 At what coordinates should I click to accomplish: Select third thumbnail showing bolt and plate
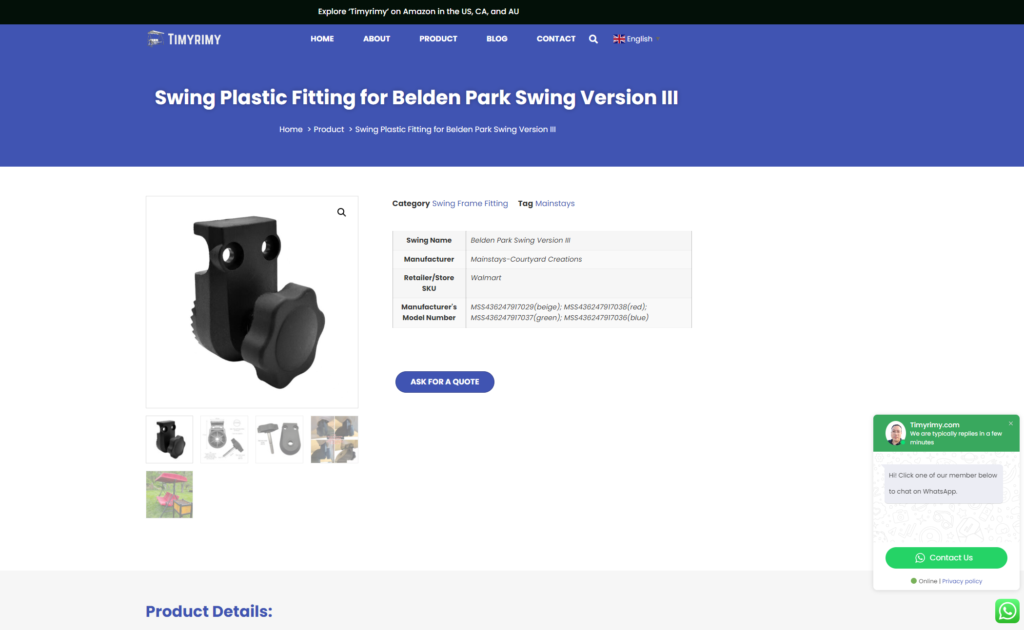click(279, 439)
